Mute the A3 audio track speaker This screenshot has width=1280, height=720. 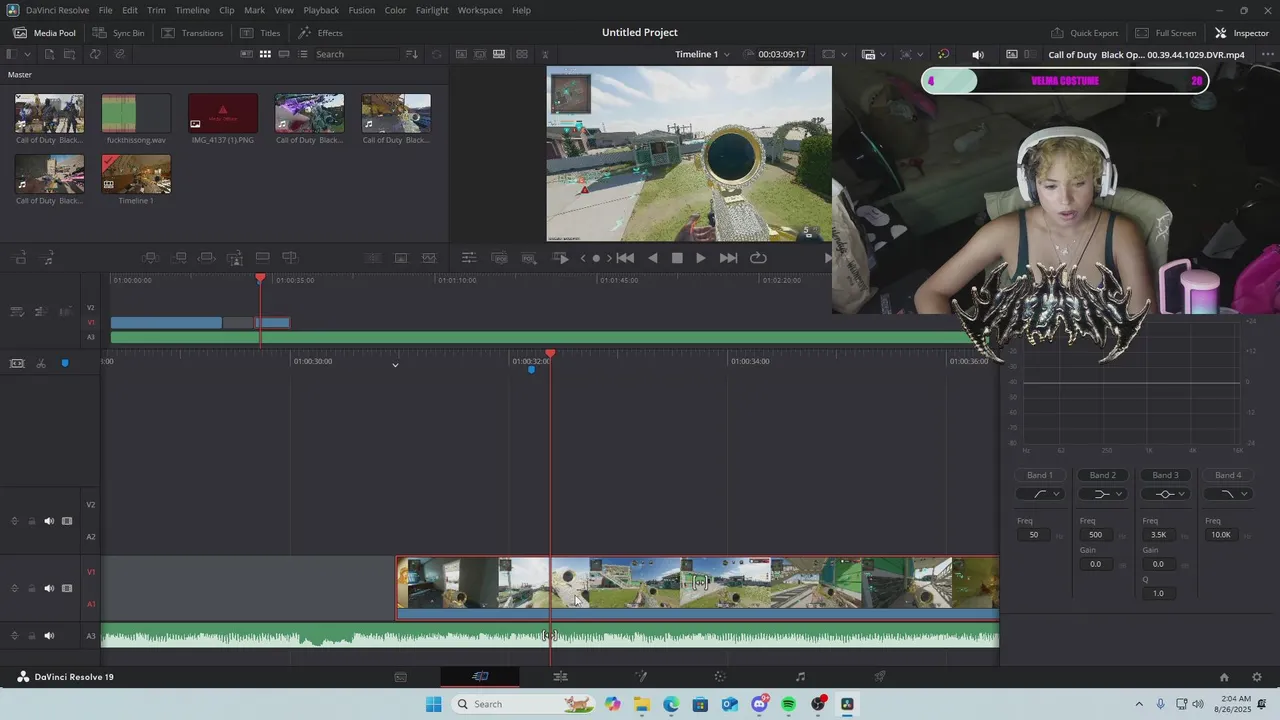tap(49, 636)
